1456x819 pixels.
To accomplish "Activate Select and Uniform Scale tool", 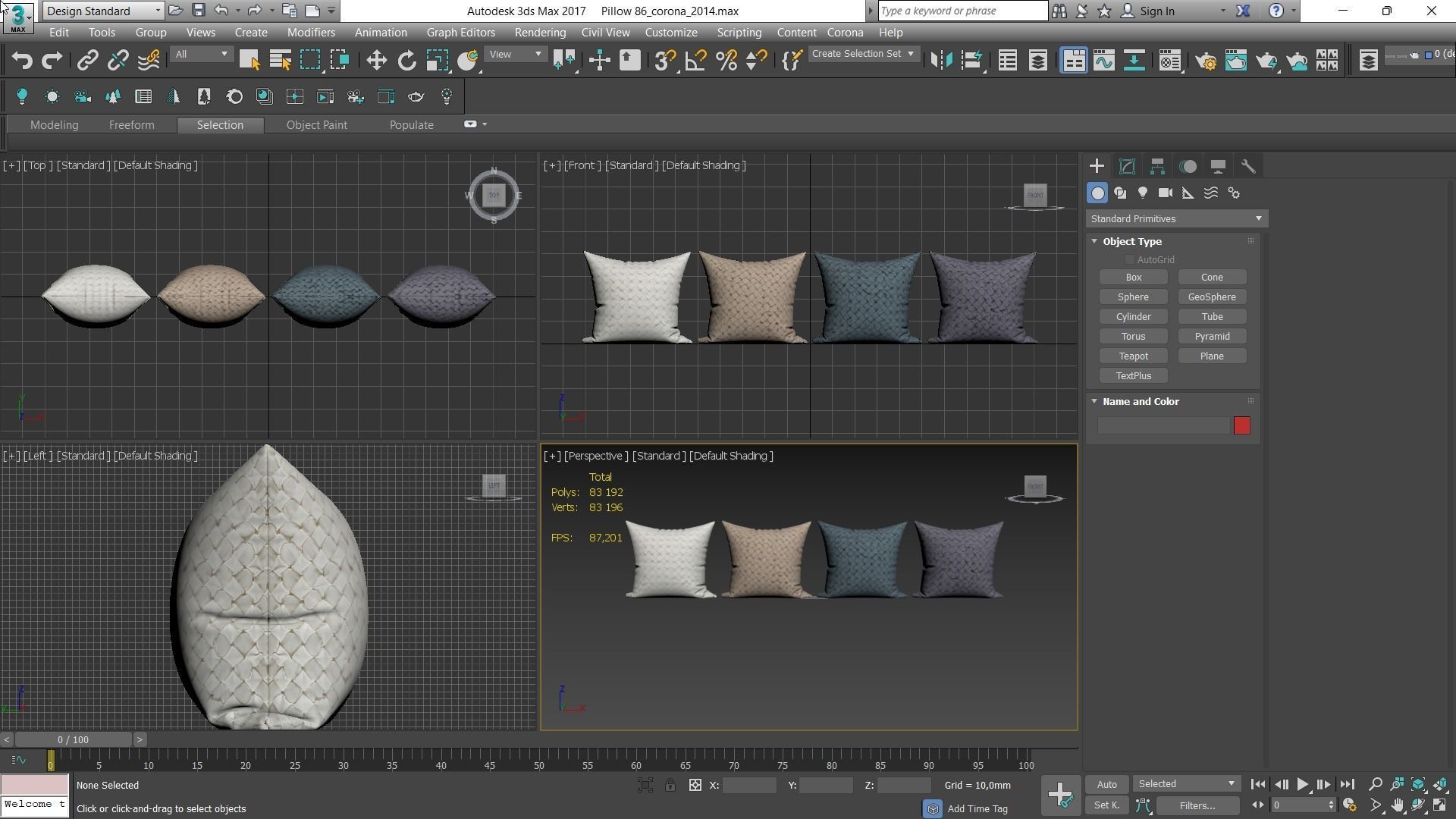I will pos(437,60).
